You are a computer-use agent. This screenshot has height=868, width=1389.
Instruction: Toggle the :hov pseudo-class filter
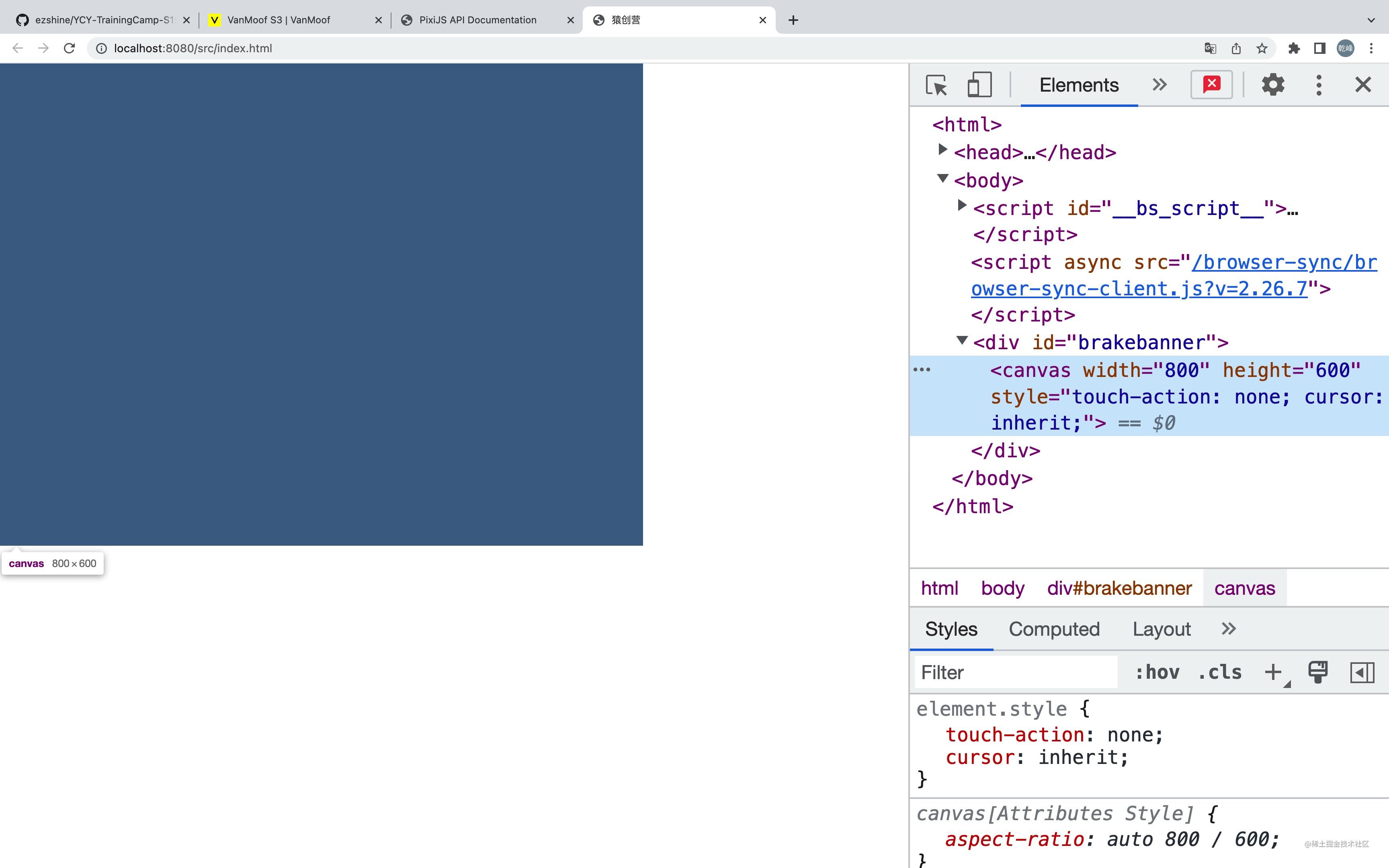point(1157,672)
